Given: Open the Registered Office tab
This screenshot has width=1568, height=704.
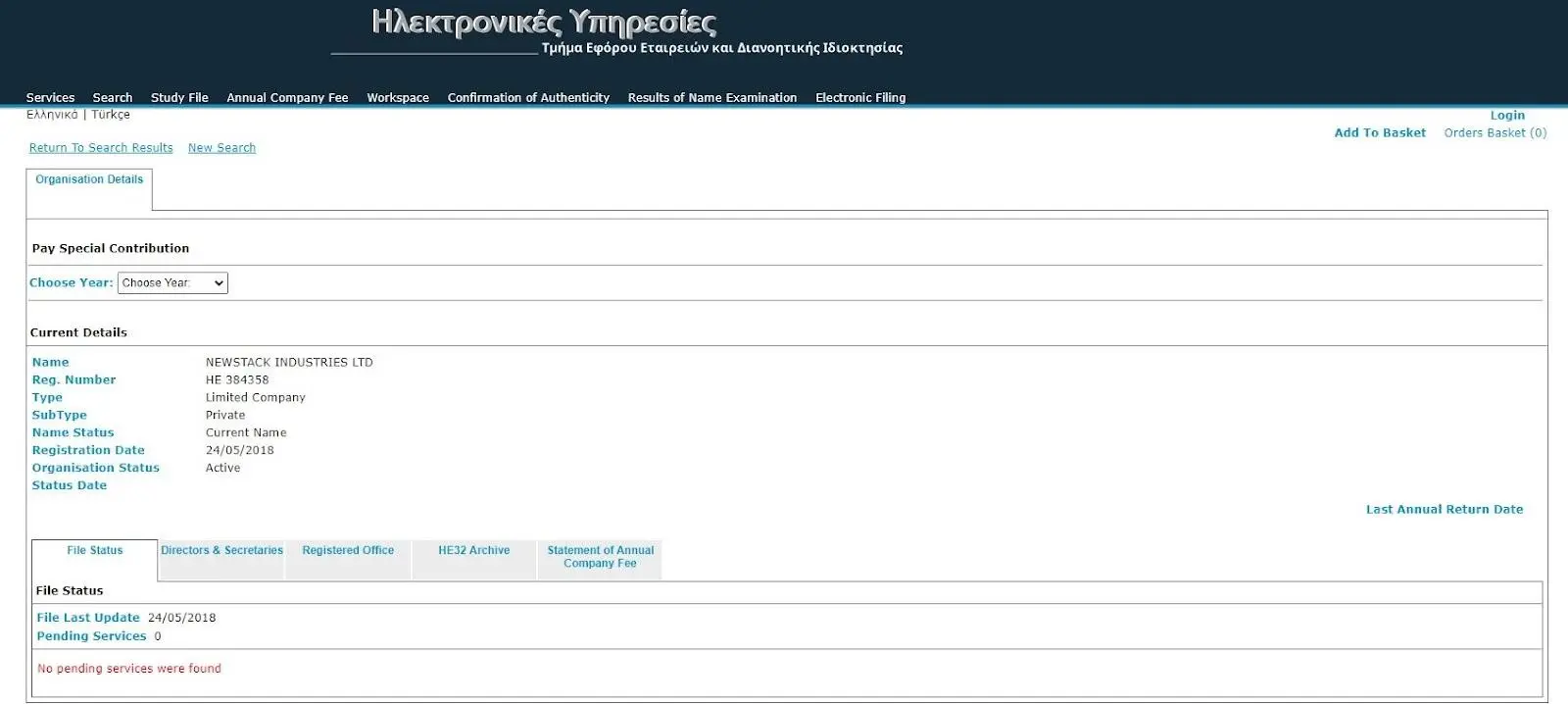Looking at the screenshot, I should (348, 551).
